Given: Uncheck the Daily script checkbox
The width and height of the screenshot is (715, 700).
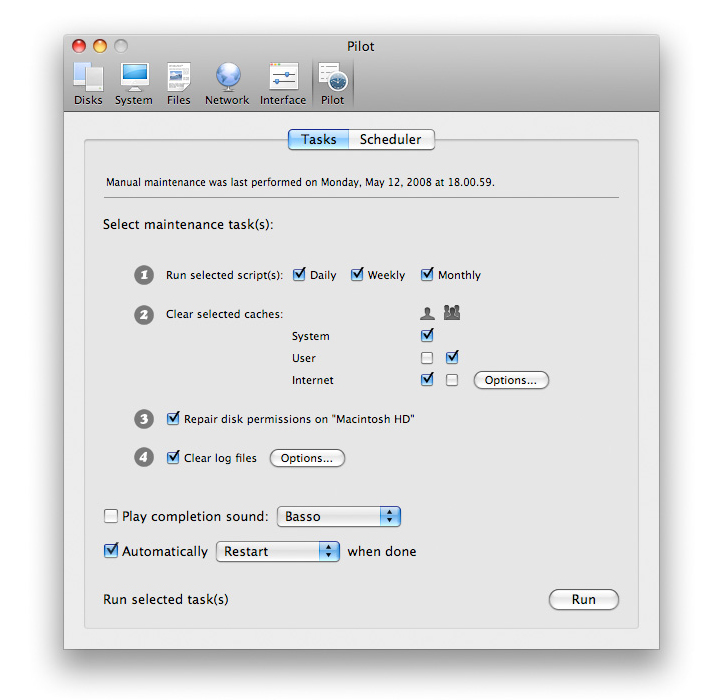Looking at the screenshot, I should coord(299,275).
